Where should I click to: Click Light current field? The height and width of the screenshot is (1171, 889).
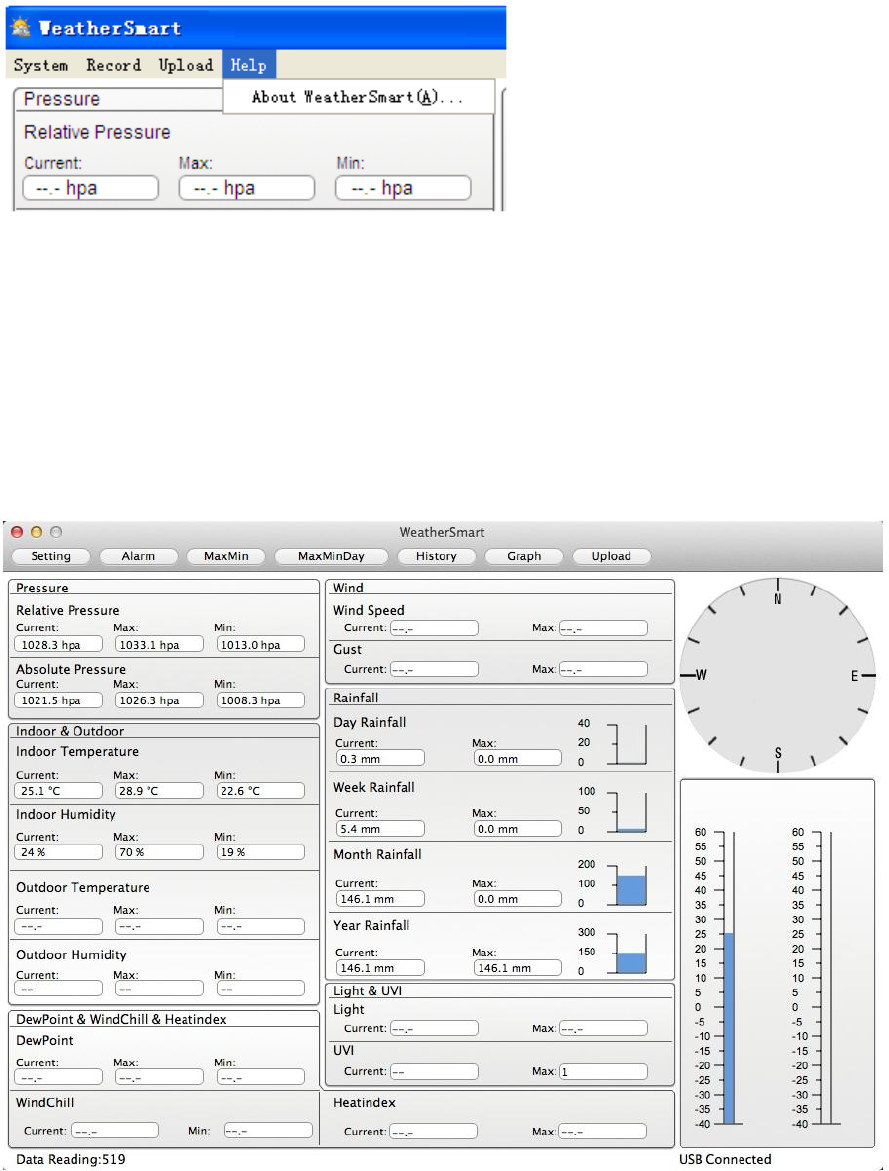(x=434, y=1028)
